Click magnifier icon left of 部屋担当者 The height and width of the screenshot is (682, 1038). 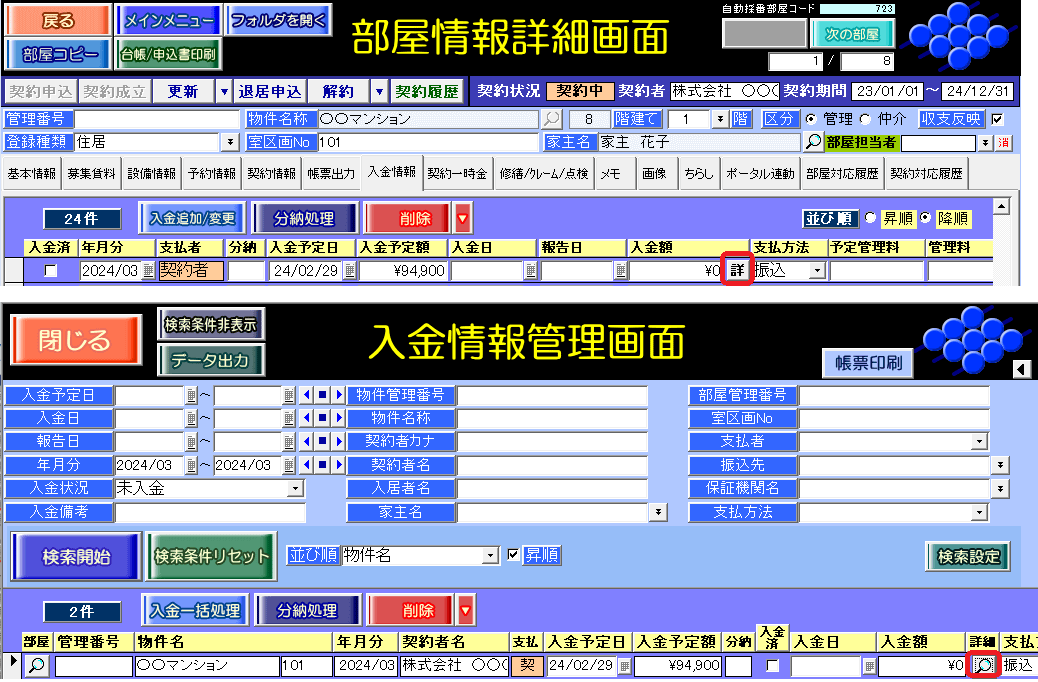[x=813, y=142]
